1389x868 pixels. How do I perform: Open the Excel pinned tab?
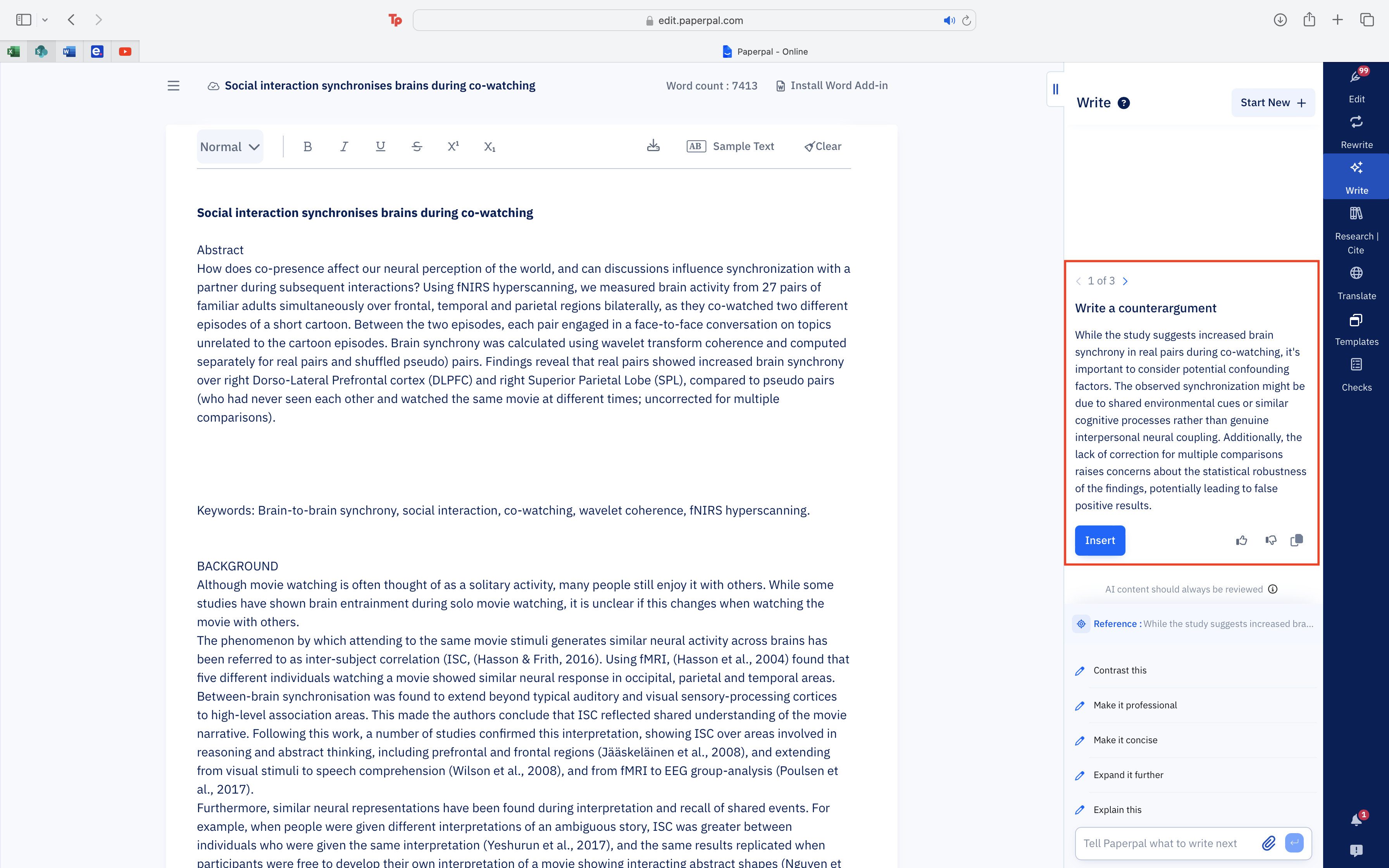14,52
